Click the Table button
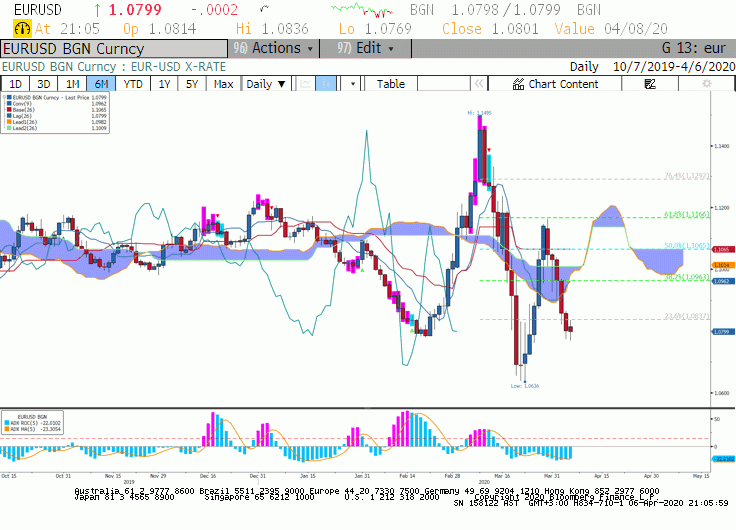This screenshot has width=736, height=530. coord(391,84)
